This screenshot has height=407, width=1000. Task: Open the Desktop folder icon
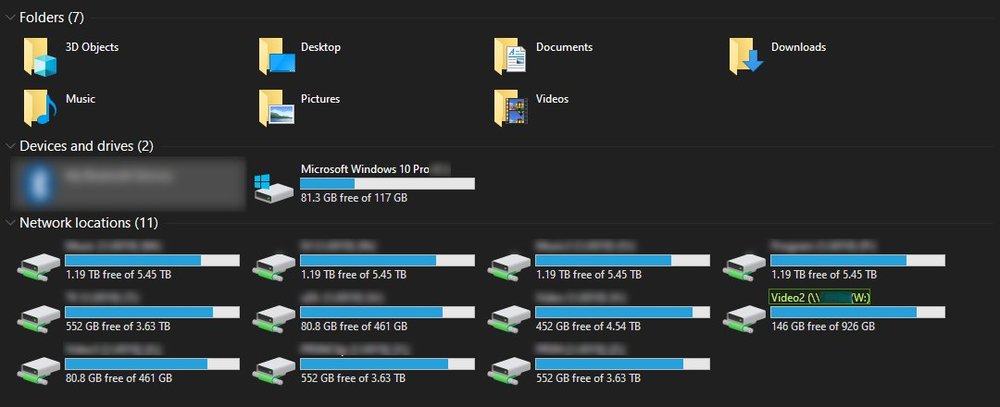[276, 56]
